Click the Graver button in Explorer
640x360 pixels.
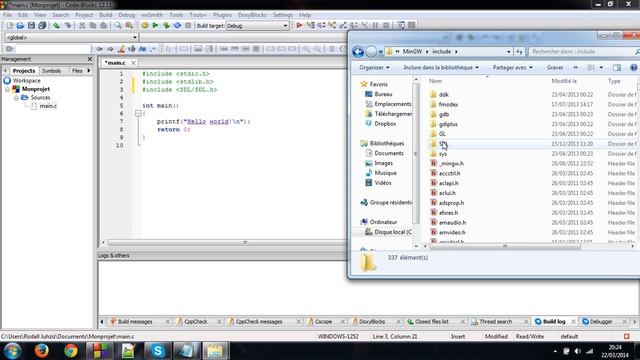click(x=555, y=67)
